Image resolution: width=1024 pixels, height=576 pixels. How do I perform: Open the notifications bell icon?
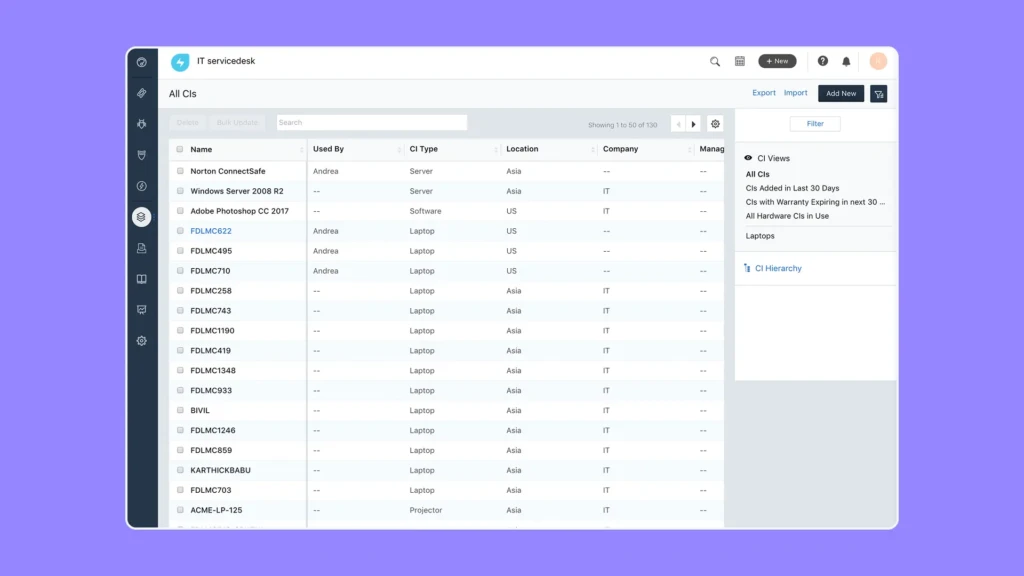846,61
